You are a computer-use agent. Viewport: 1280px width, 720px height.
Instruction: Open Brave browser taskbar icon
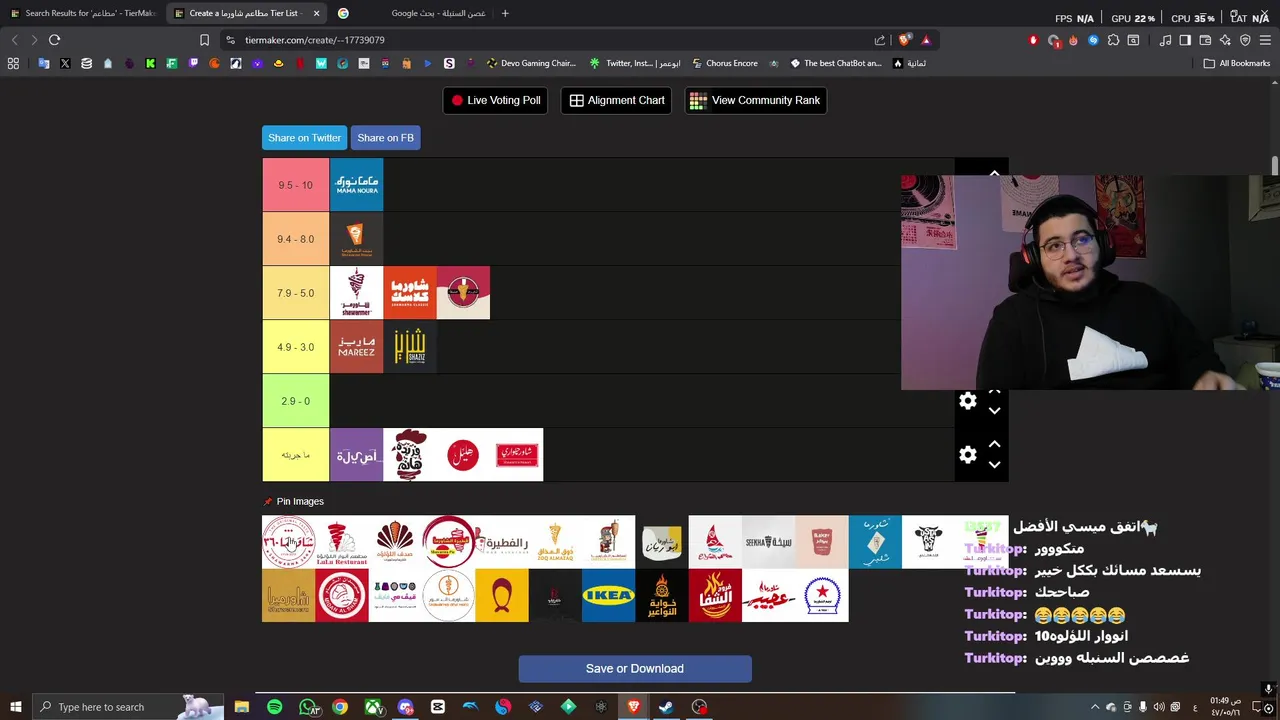[633, 707]
